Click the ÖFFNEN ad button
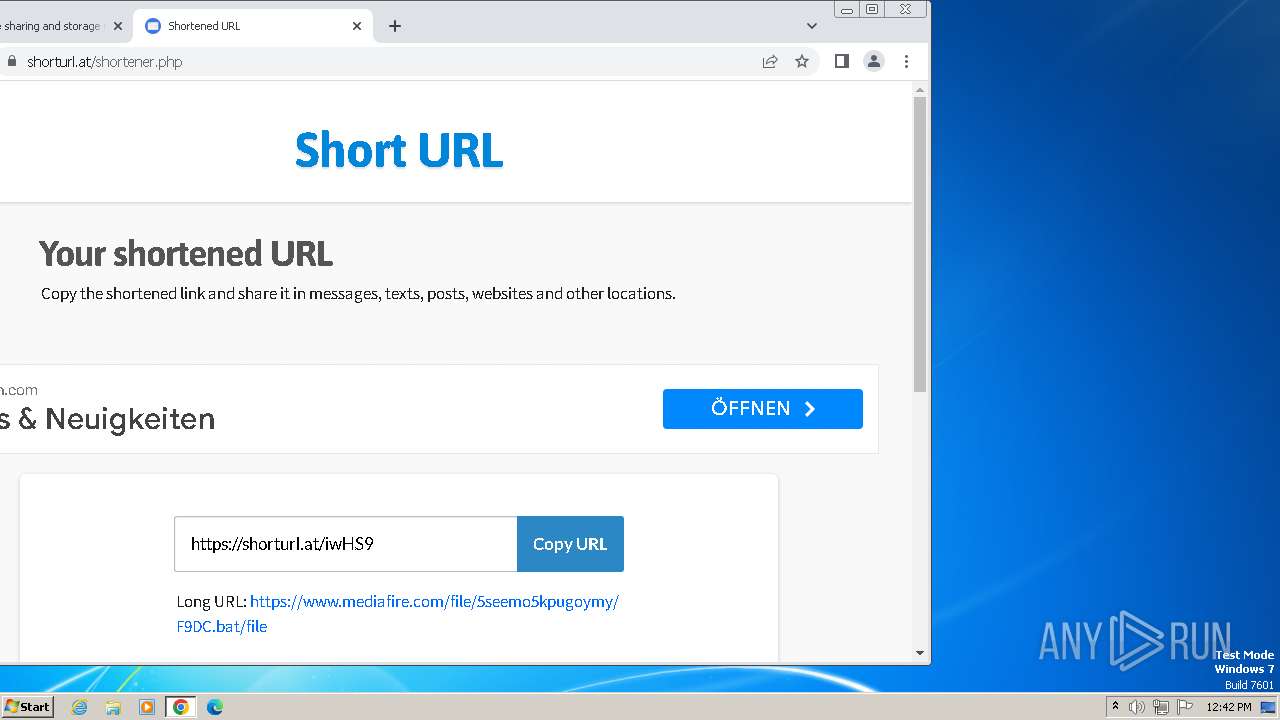The image size is (1280, 720). [763, 409]
